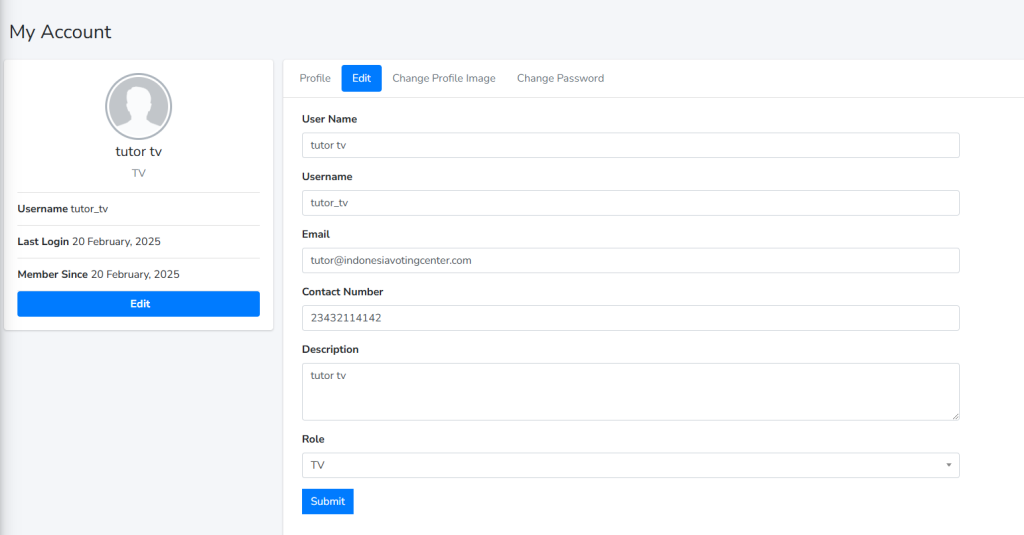The image size is (1024, 535).
Task: Click the Last Login date in sidebar
Action: (x=116, y=242)
